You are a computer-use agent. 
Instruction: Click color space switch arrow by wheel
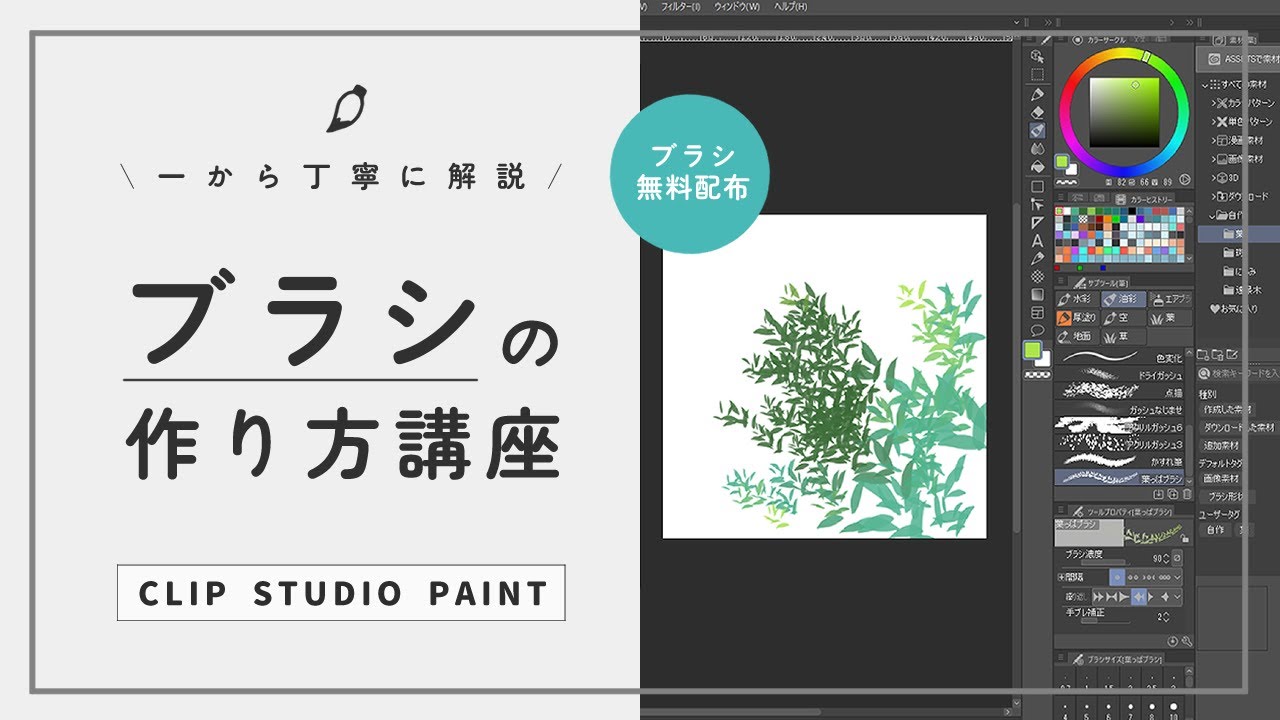1185,180
